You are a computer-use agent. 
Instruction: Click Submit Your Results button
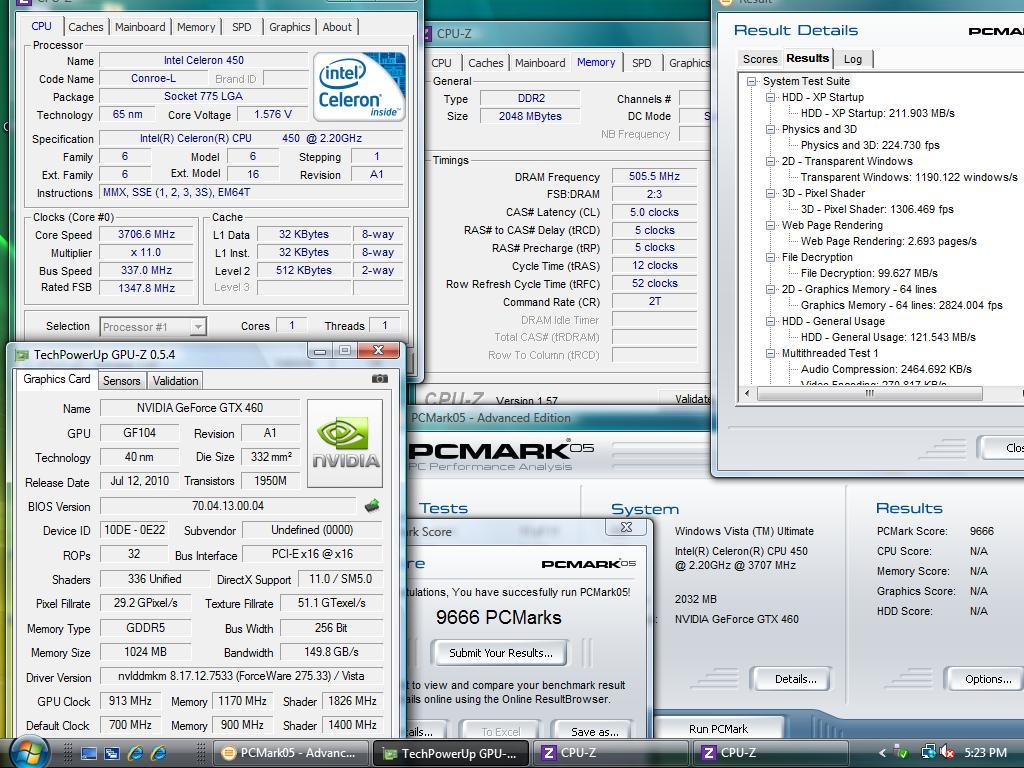pos(500,652)
